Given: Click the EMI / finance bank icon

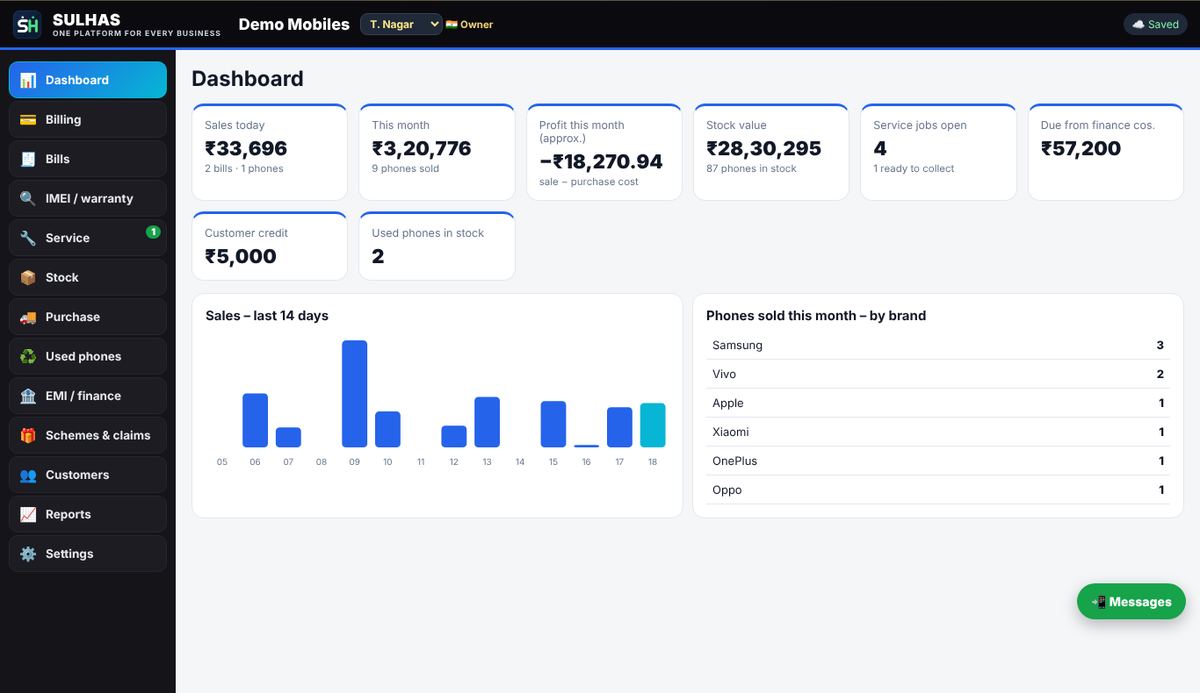Looking at the screenshot, I should point(28,396).
